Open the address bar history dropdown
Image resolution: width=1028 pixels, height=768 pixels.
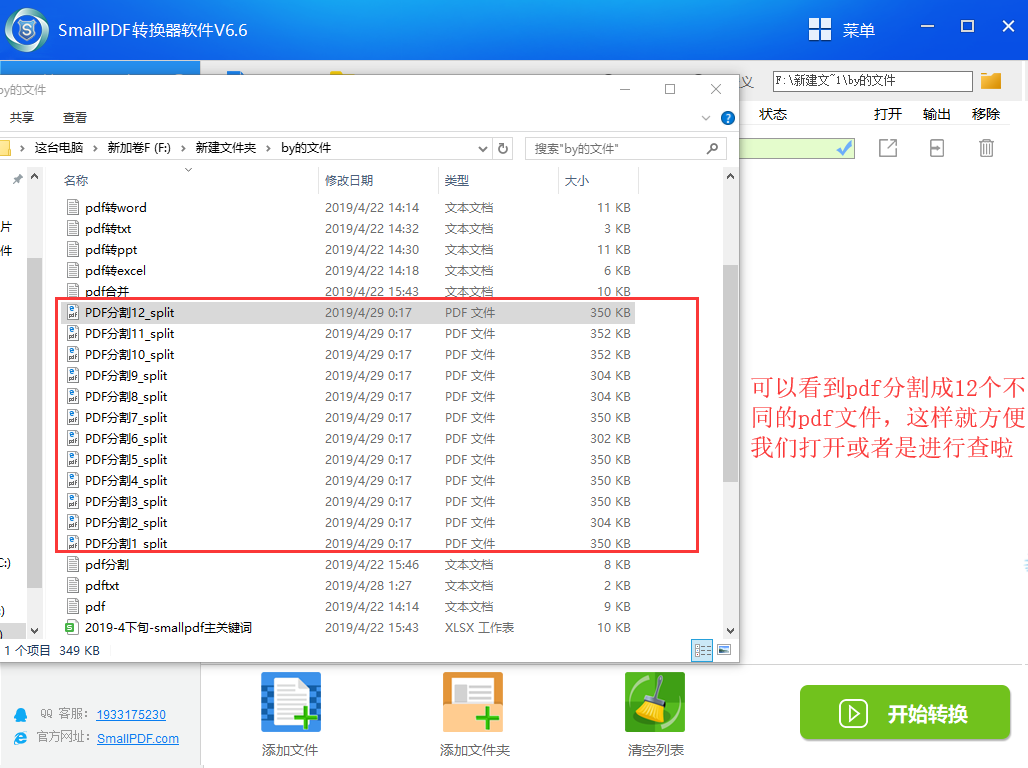(483, 149)
